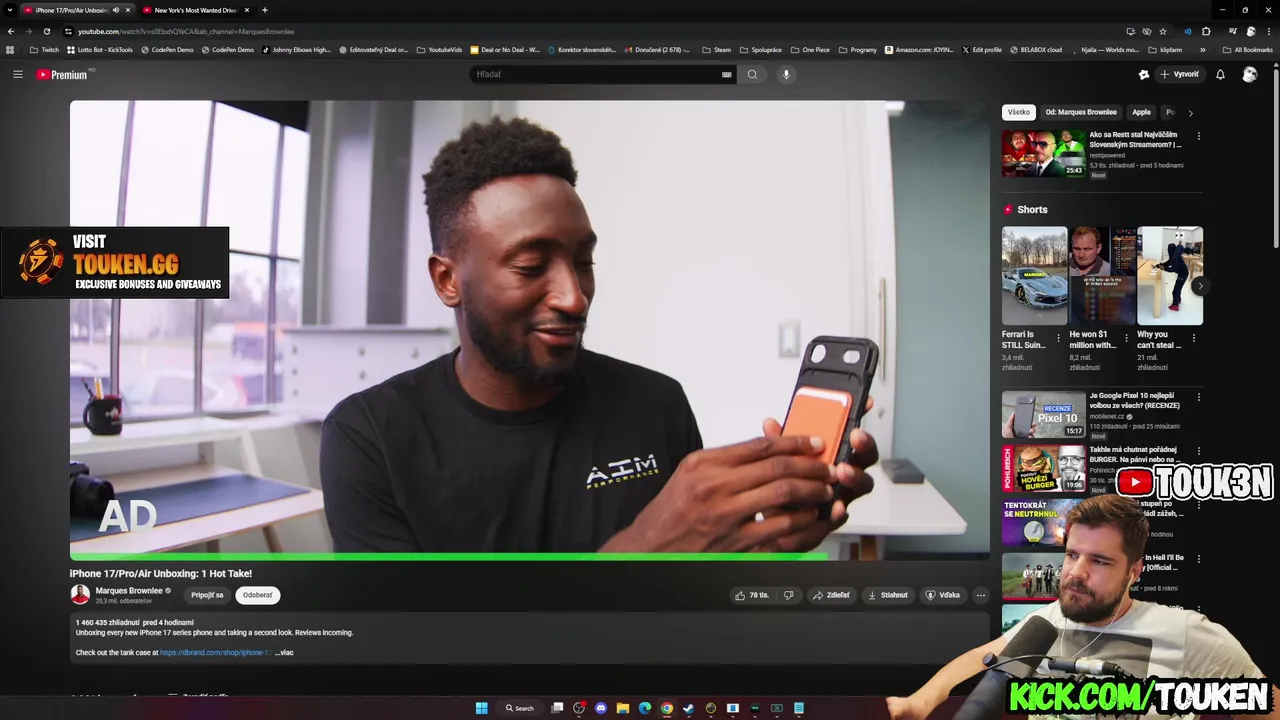Expand description with ...viac
Viewport: 1280px width, 720px height.
[285, 652]
